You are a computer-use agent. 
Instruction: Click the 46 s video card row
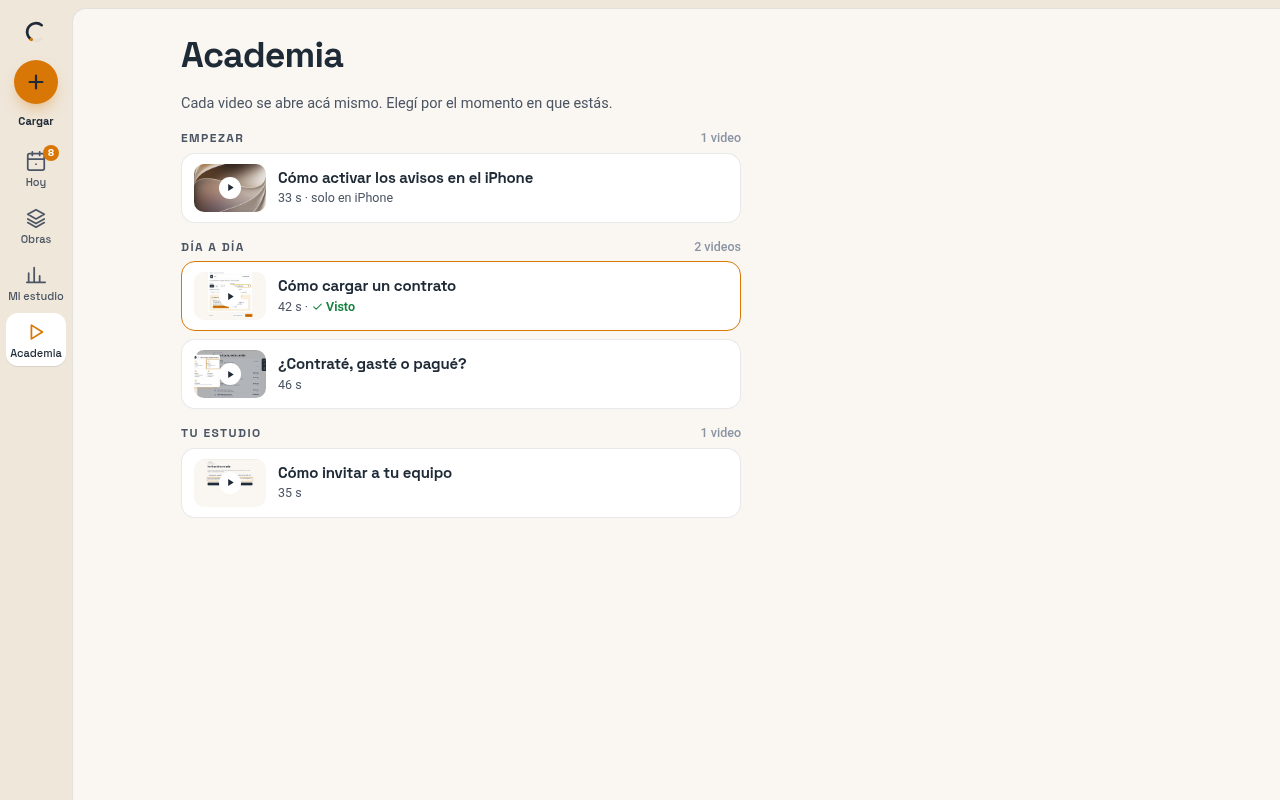(x=461, y=374)
